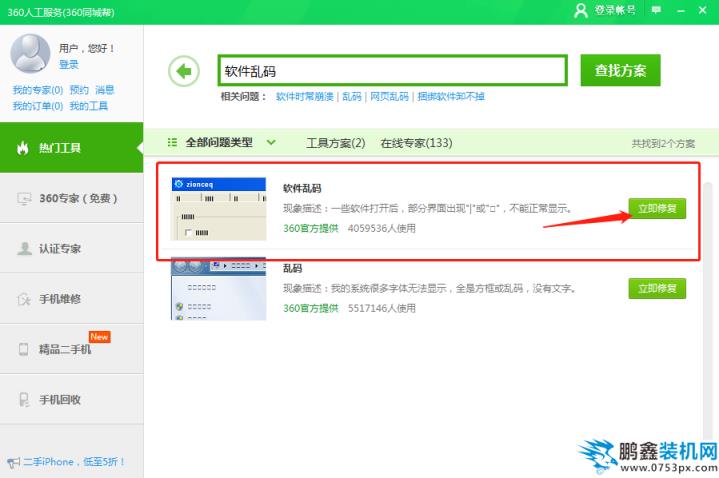Select 360专家（免费）in sidebar
Viewport: 719px width, 478px height.
click(72, 198)
